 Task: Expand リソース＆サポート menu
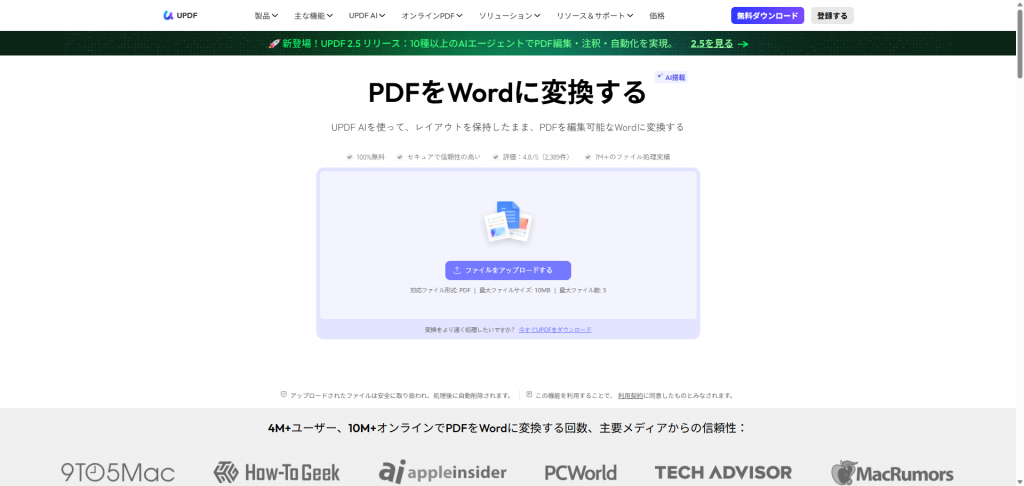point(595,16)
